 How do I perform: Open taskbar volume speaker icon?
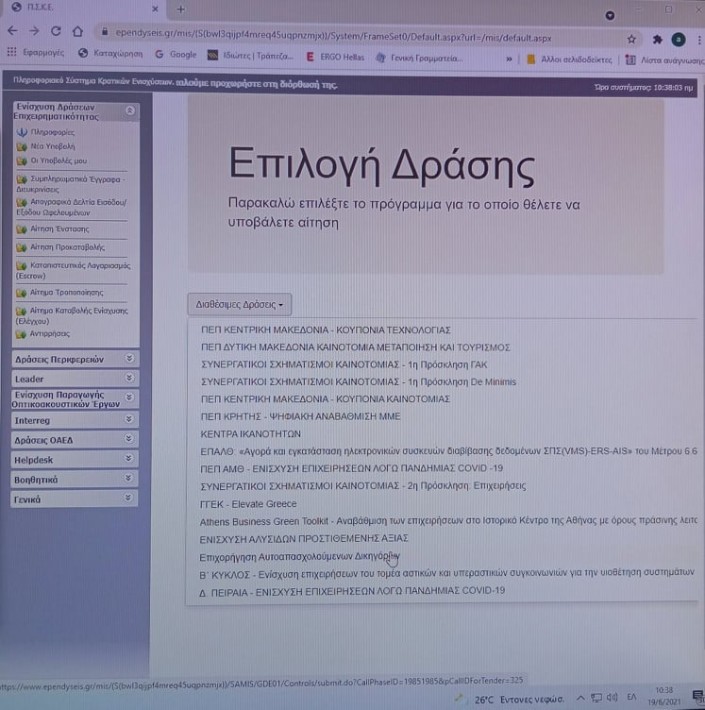612,697
